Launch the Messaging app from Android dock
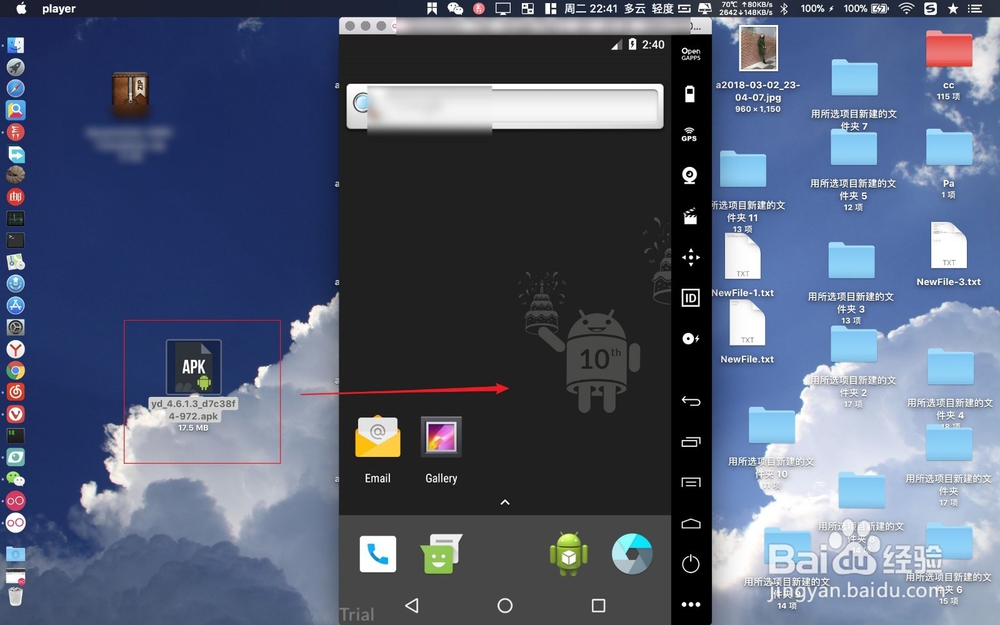 tap(441, 554)
